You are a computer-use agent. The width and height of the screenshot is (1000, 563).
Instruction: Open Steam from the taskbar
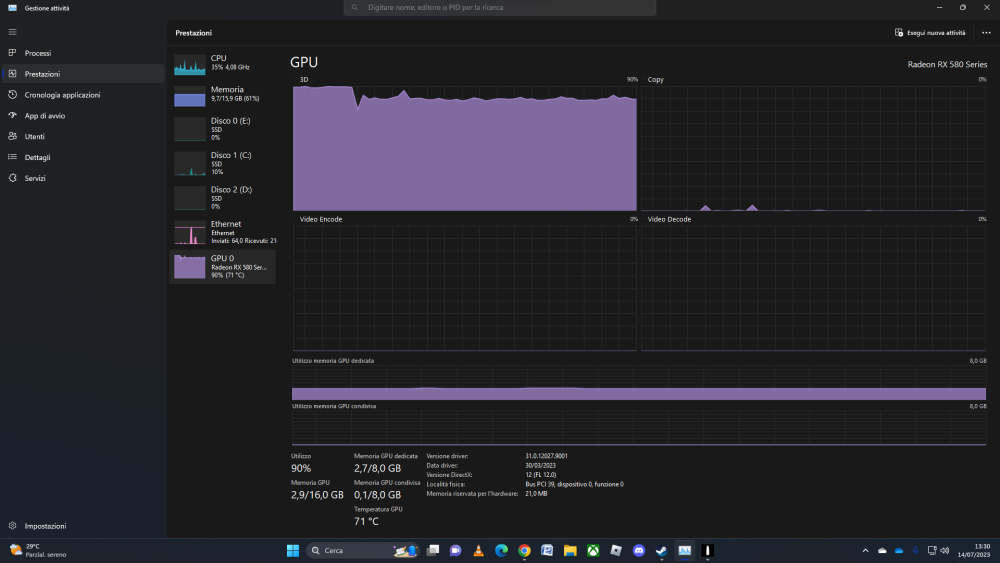pyautogui.click(x=661, y=550)
